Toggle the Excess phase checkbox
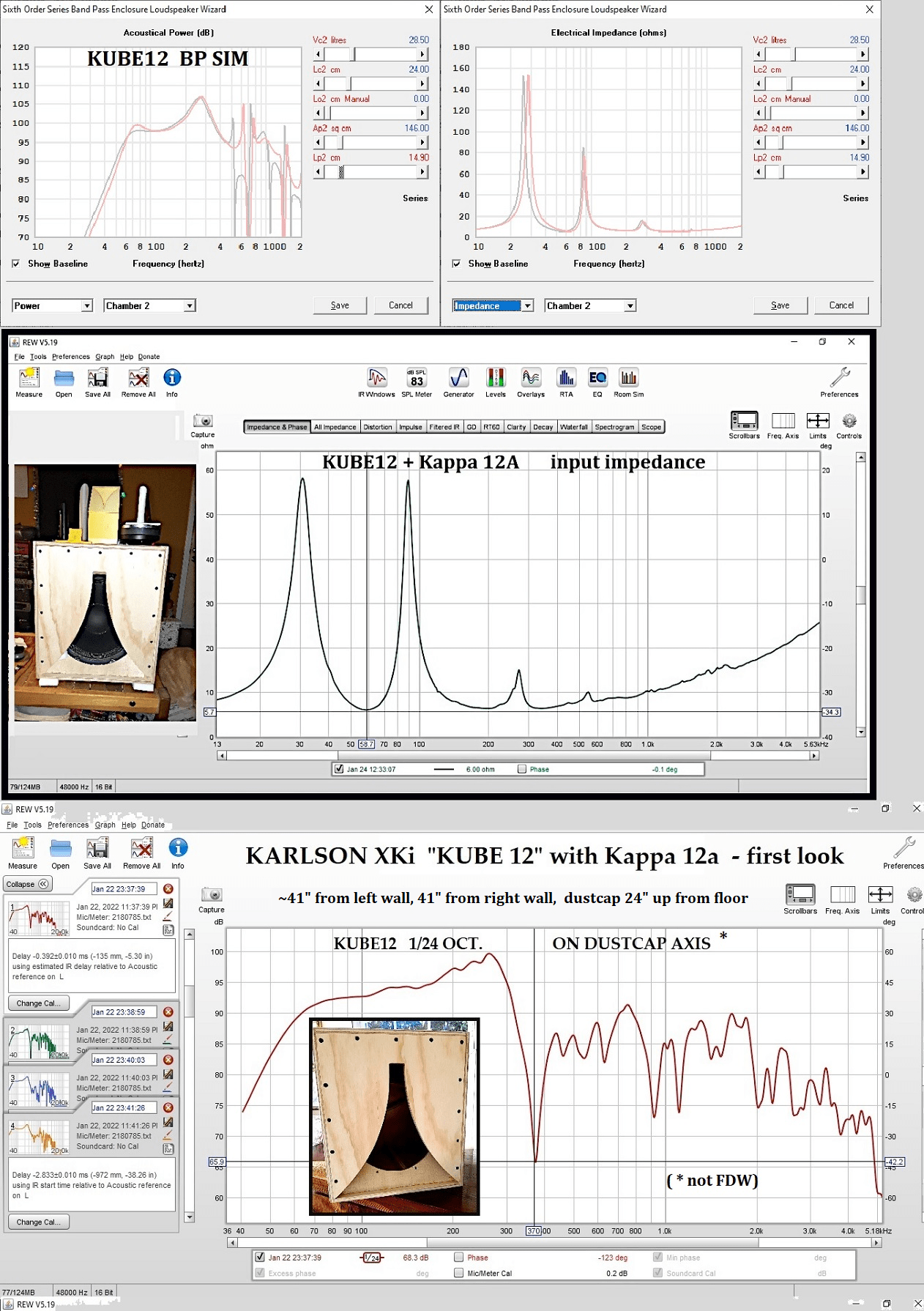Screen dimensions: 924x1311 (260, 1273)
